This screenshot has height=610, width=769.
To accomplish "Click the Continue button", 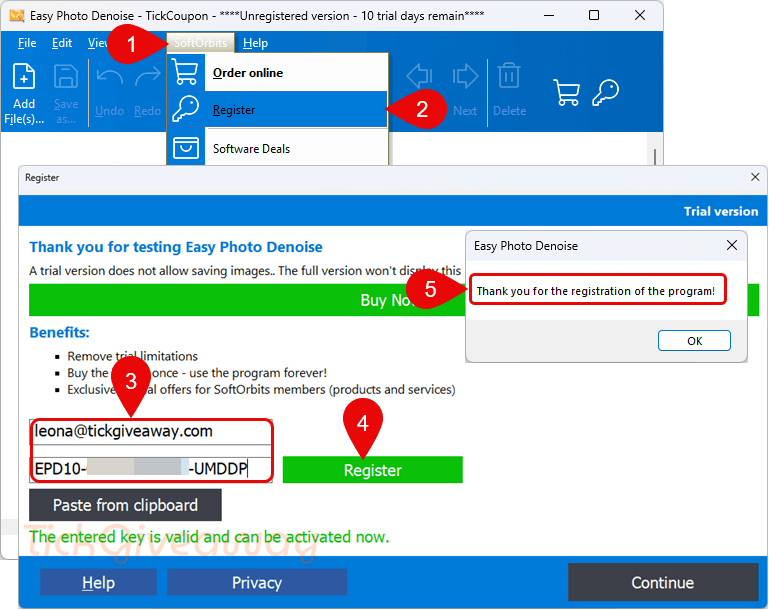I will pos(663,582).
